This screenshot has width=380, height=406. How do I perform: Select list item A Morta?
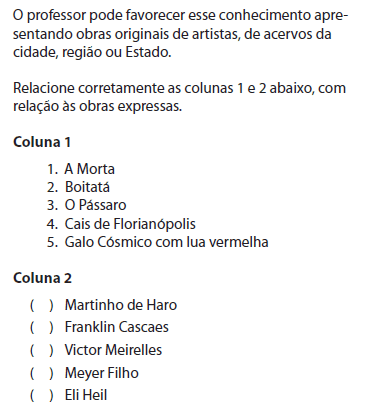point(81,169)
